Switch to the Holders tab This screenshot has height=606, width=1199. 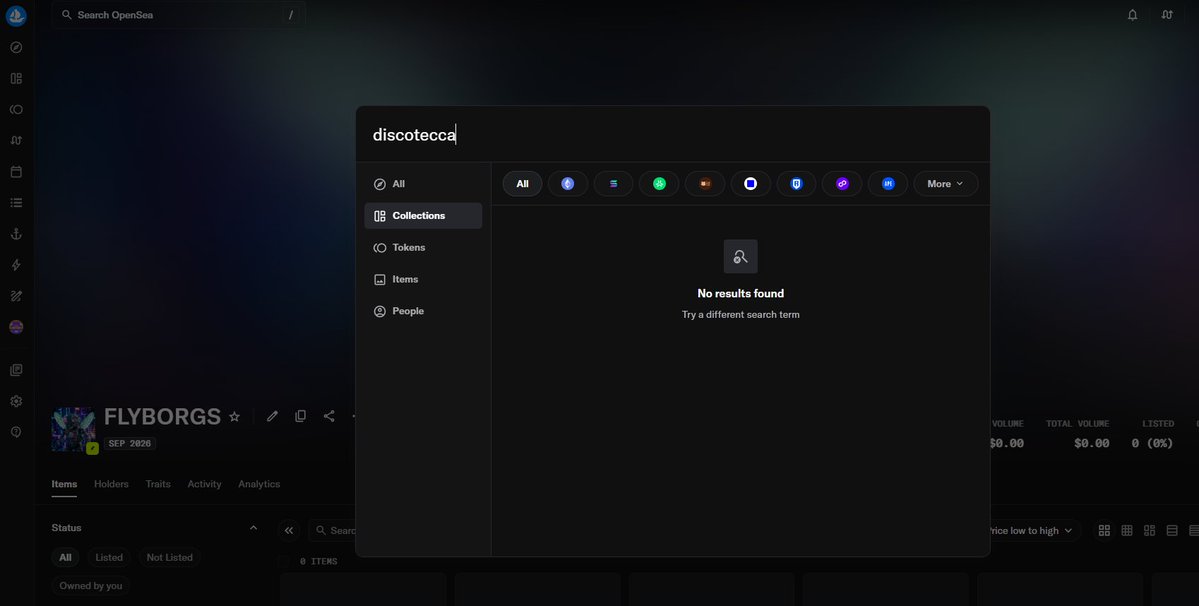[111, 484]
